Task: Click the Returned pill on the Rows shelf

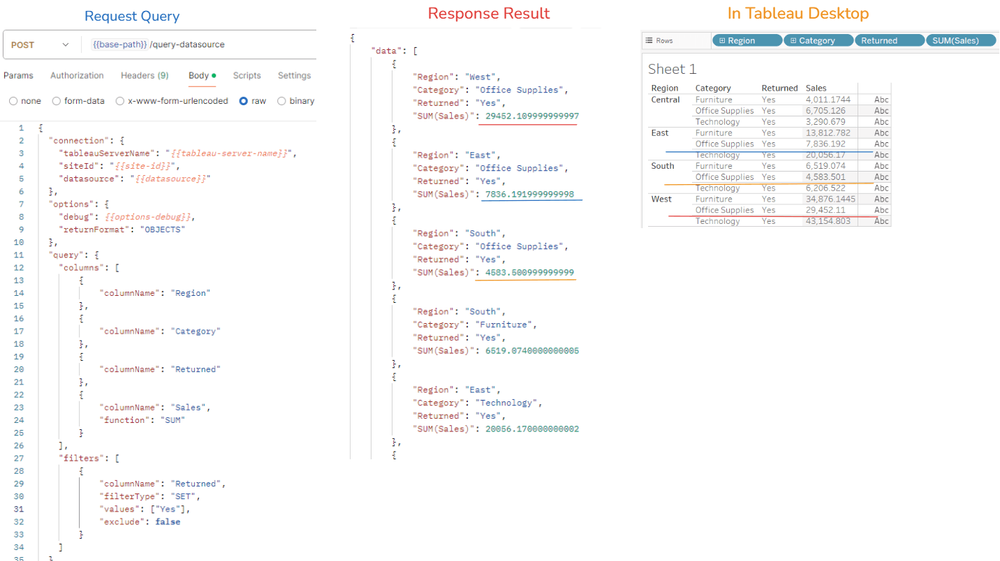Action: pyautogui.click(x=890, y=40)
